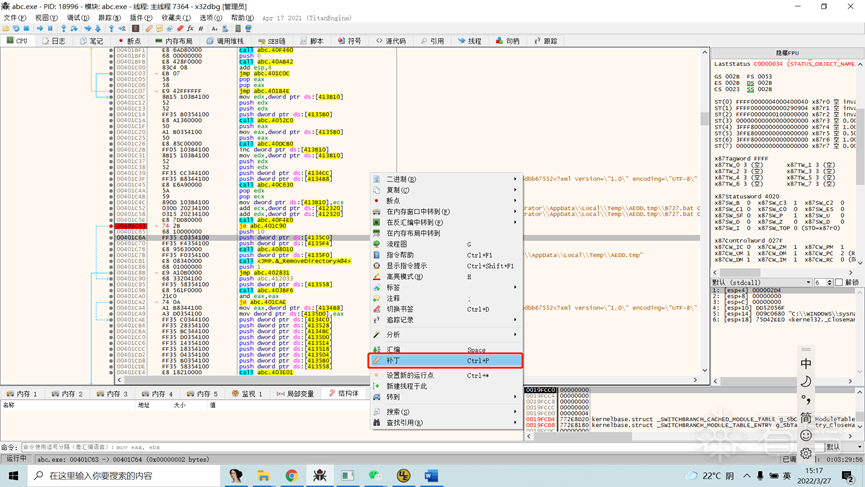Click the restart debuggee toolbar icon
This screenshot has height=487, width=865.
(16, 28)
